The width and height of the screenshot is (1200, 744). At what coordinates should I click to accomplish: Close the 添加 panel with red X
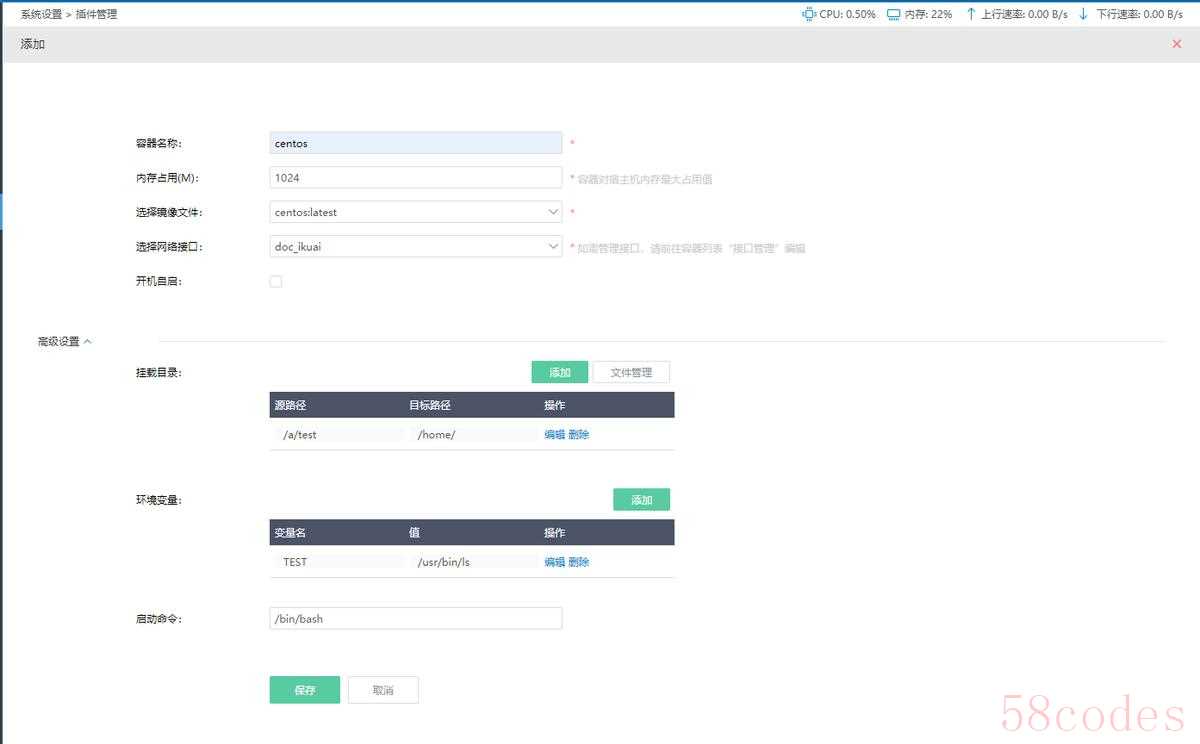1176,44
